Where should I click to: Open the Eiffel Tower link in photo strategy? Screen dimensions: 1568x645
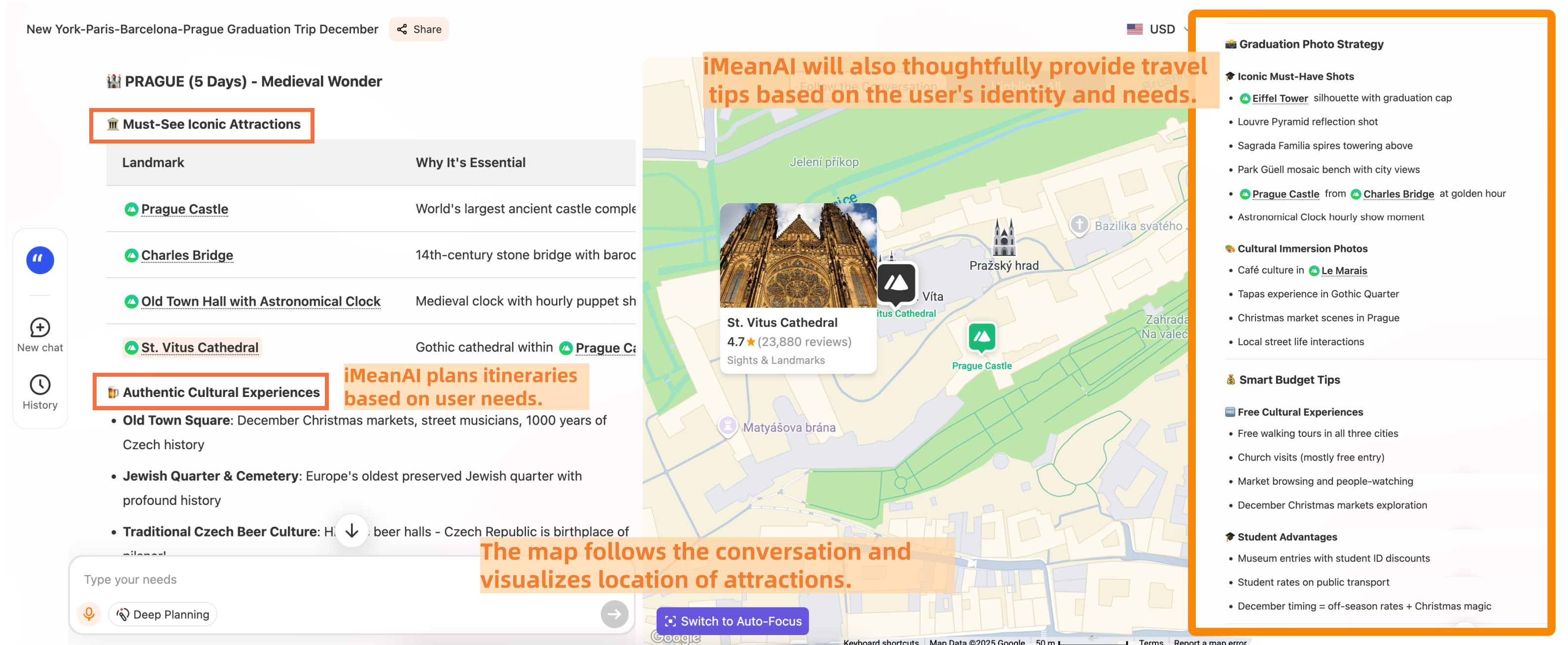click(x=1280, y=98)
